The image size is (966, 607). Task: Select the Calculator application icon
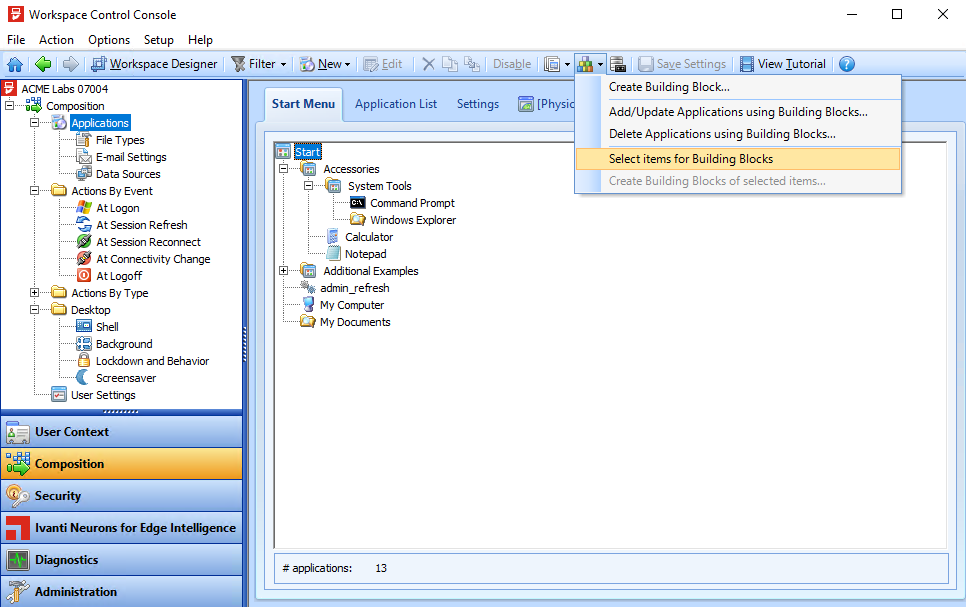(333, 237)
